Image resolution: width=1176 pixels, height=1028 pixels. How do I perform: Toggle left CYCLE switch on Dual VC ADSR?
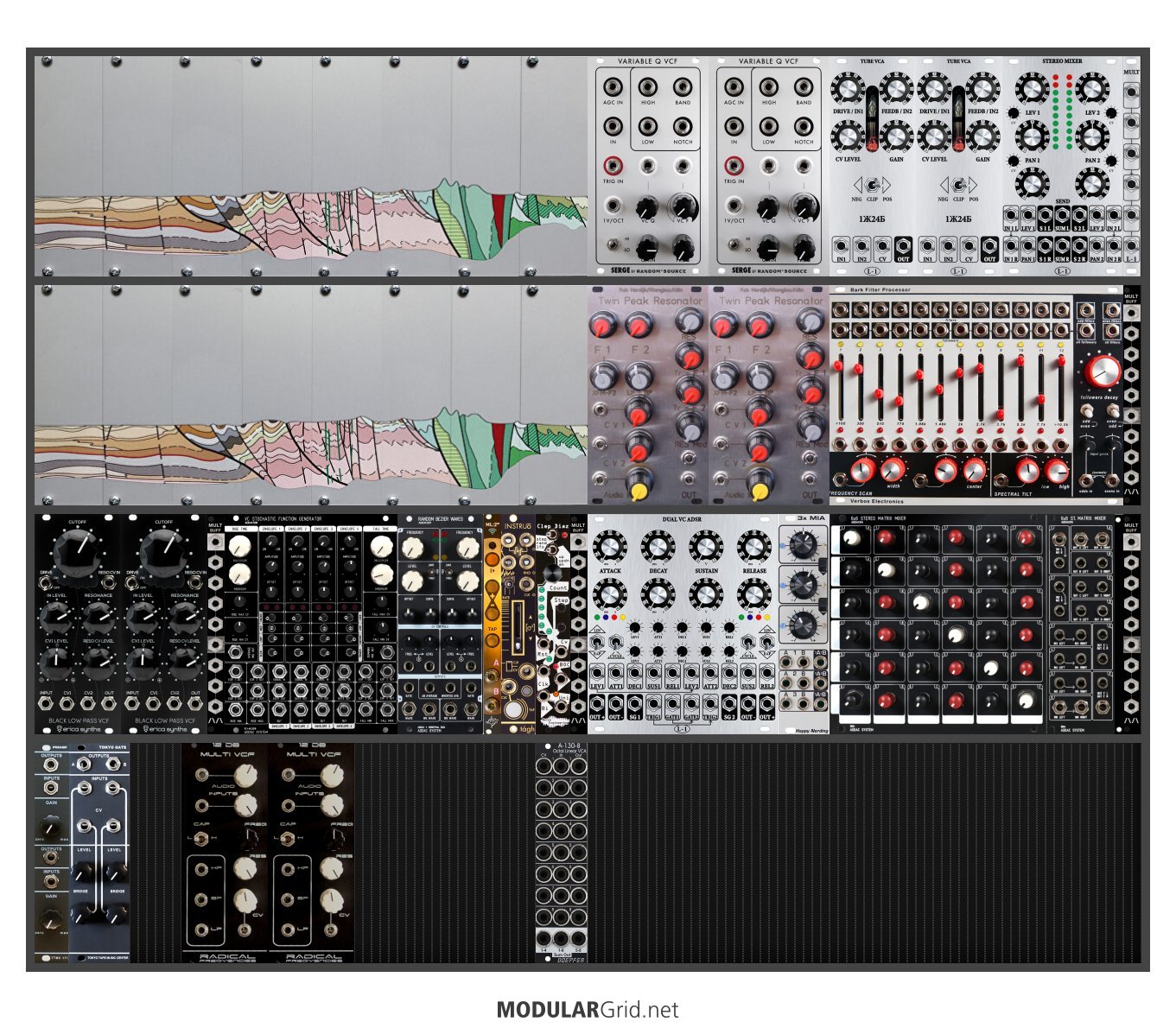pos(616,642)
